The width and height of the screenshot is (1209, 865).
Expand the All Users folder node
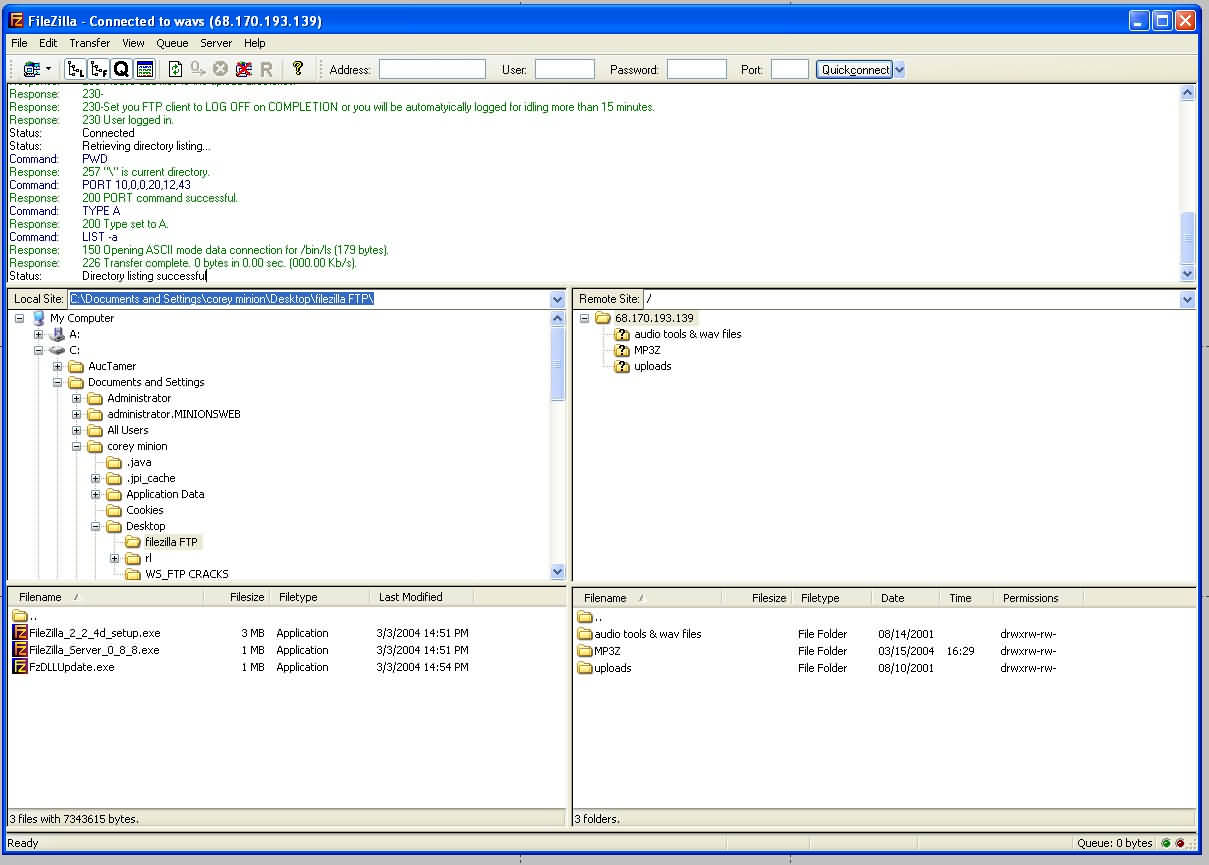click(76, 430)
